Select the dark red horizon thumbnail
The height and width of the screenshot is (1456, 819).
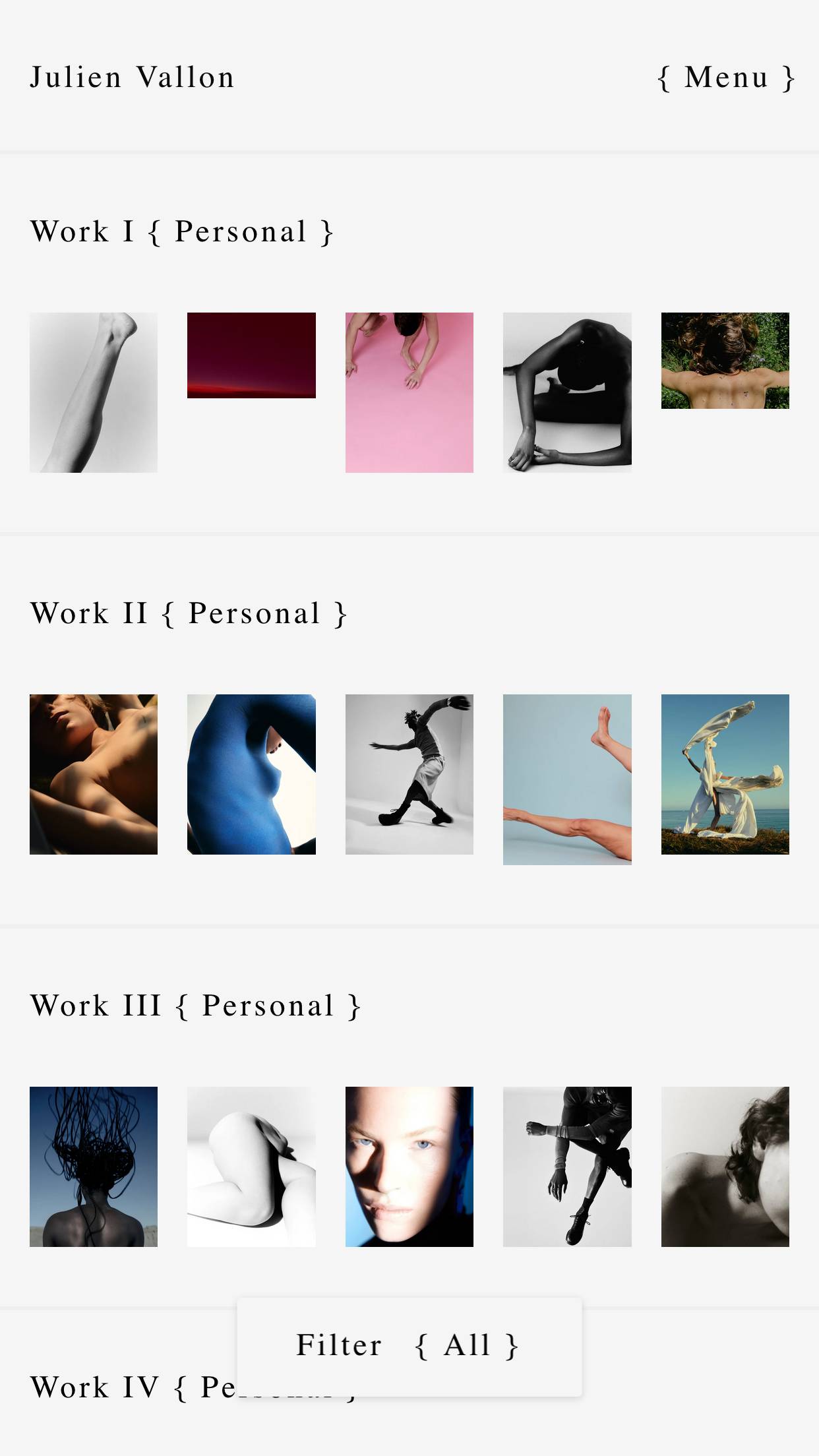point(251,355)
